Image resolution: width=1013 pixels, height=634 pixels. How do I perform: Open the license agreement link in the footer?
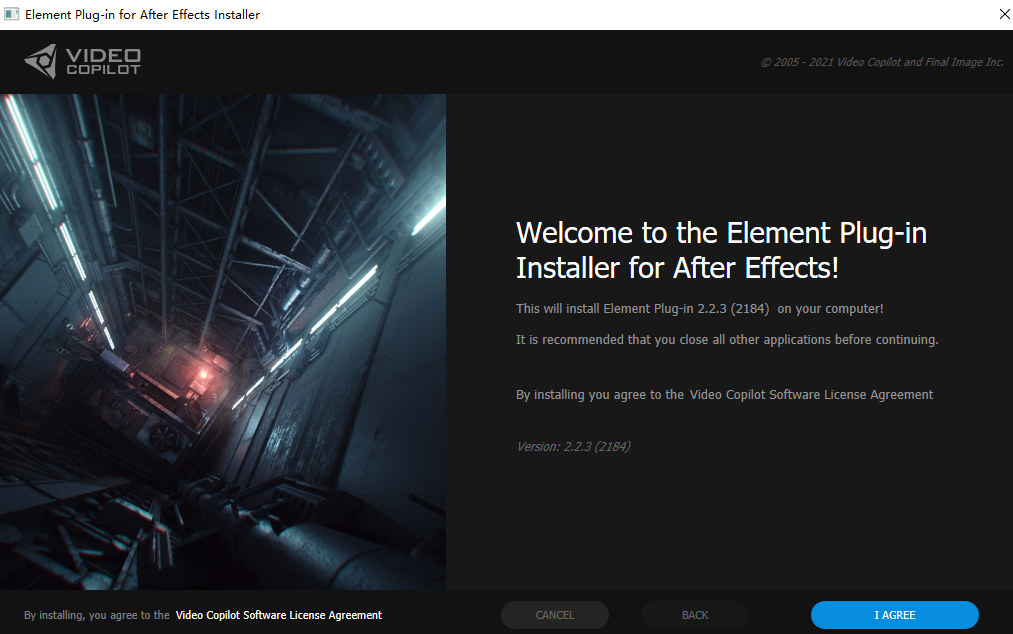(x=278, y=615)
